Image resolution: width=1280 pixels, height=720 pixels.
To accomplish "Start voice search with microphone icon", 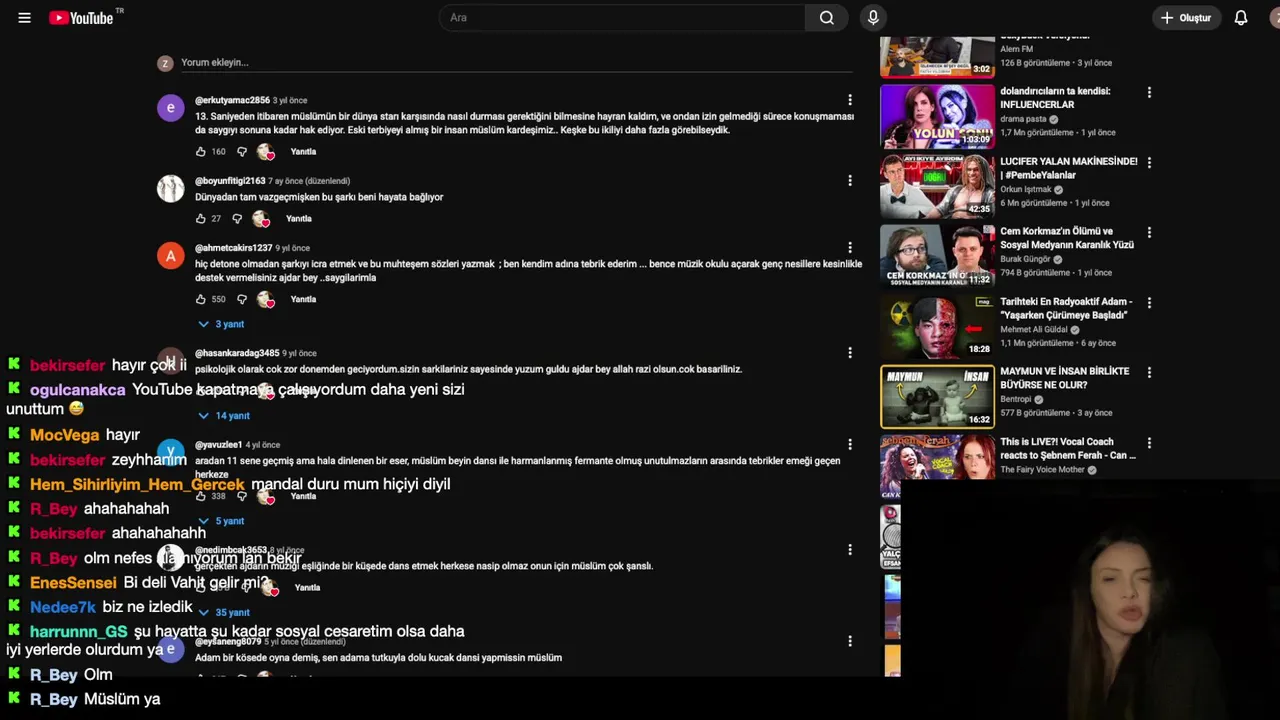I will point(873,17).
